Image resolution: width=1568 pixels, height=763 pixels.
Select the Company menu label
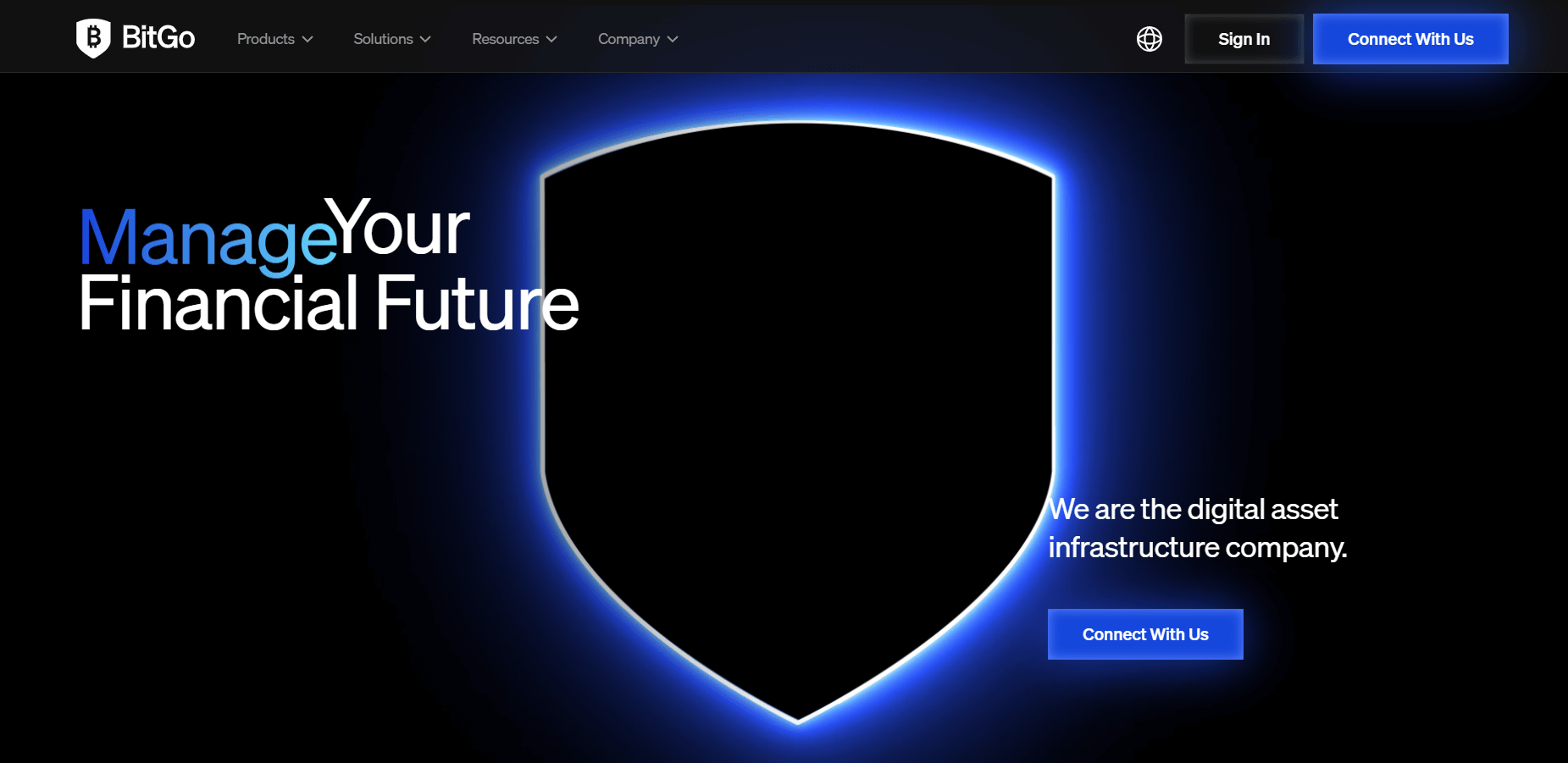629,39
